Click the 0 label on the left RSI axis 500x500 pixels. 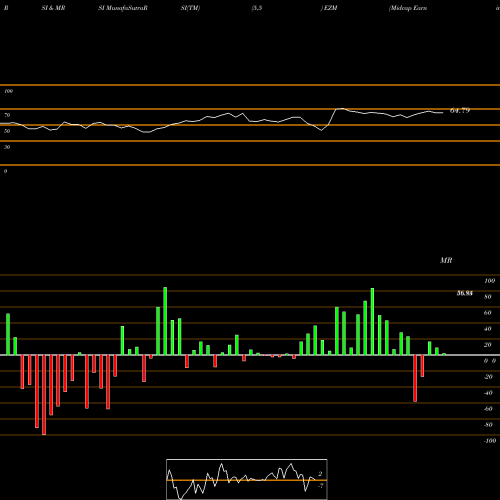[5, 171]
